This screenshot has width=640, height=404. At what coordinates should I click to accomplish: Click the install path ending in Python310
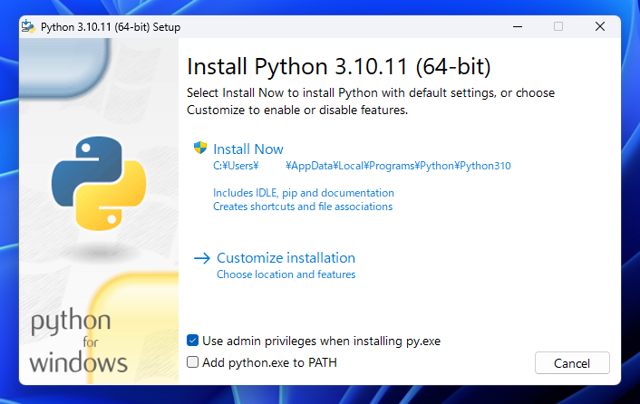(x=362, y=166)
